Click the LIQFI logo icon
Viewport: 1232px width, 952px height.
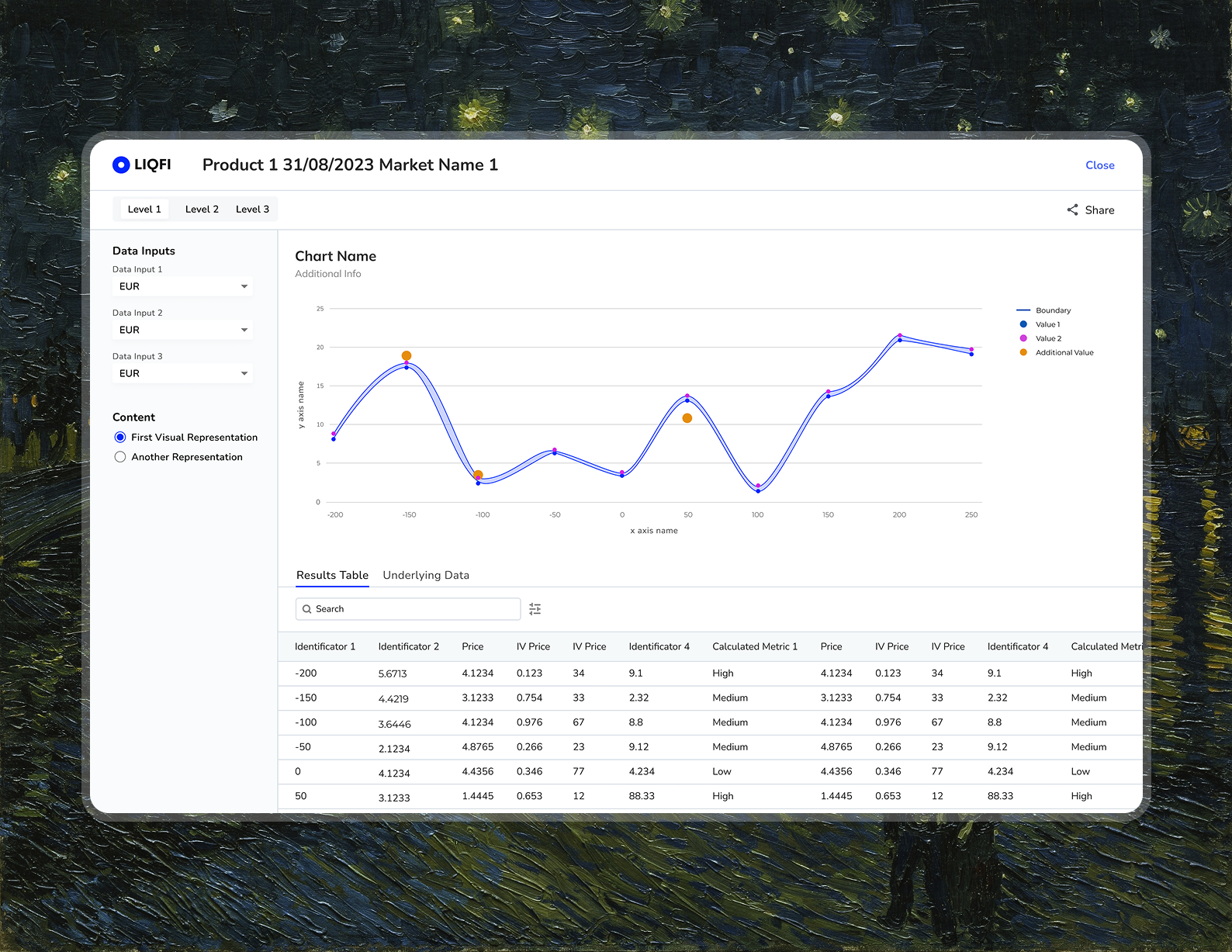(x=121, y=164)
